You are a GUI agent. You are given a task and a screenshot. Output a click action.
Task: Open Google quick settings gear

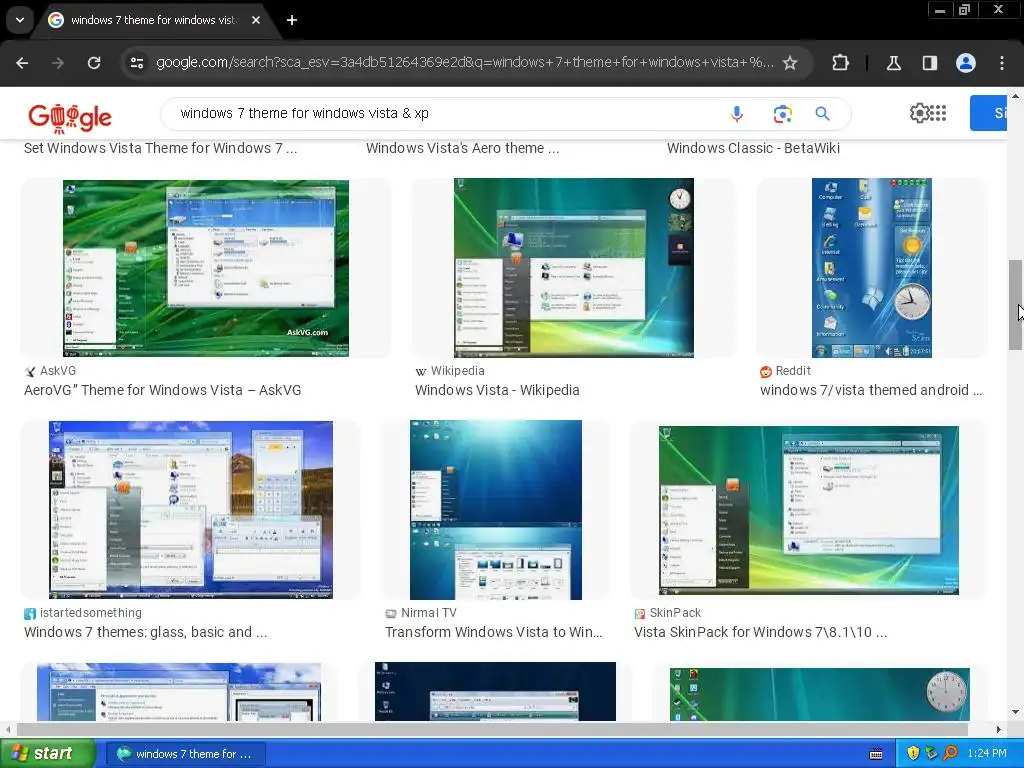click(x=919, y=113)
